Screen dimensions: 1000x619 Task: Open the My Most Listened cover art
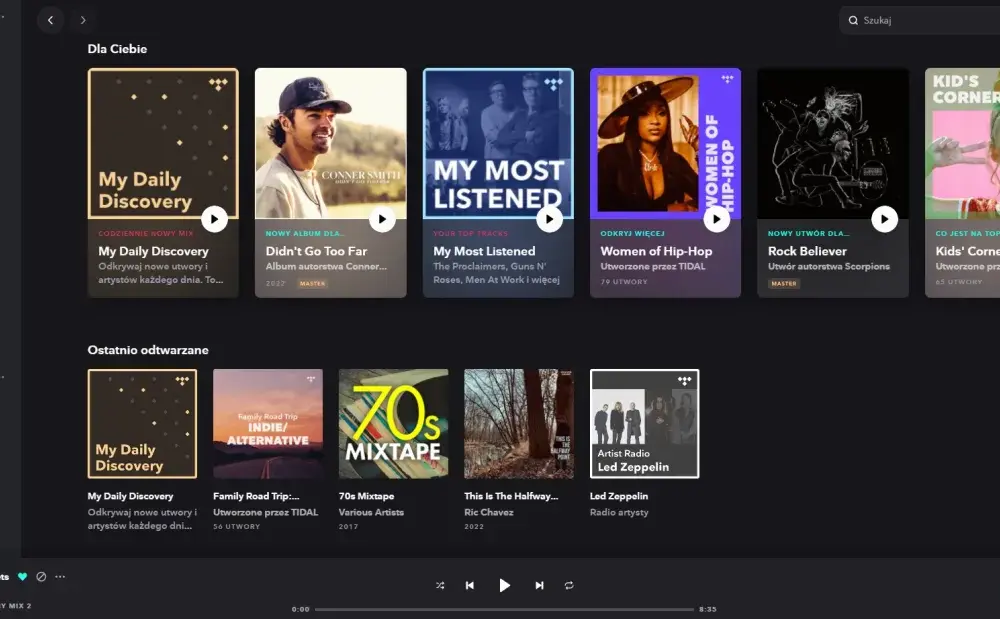tap(498, 143)
